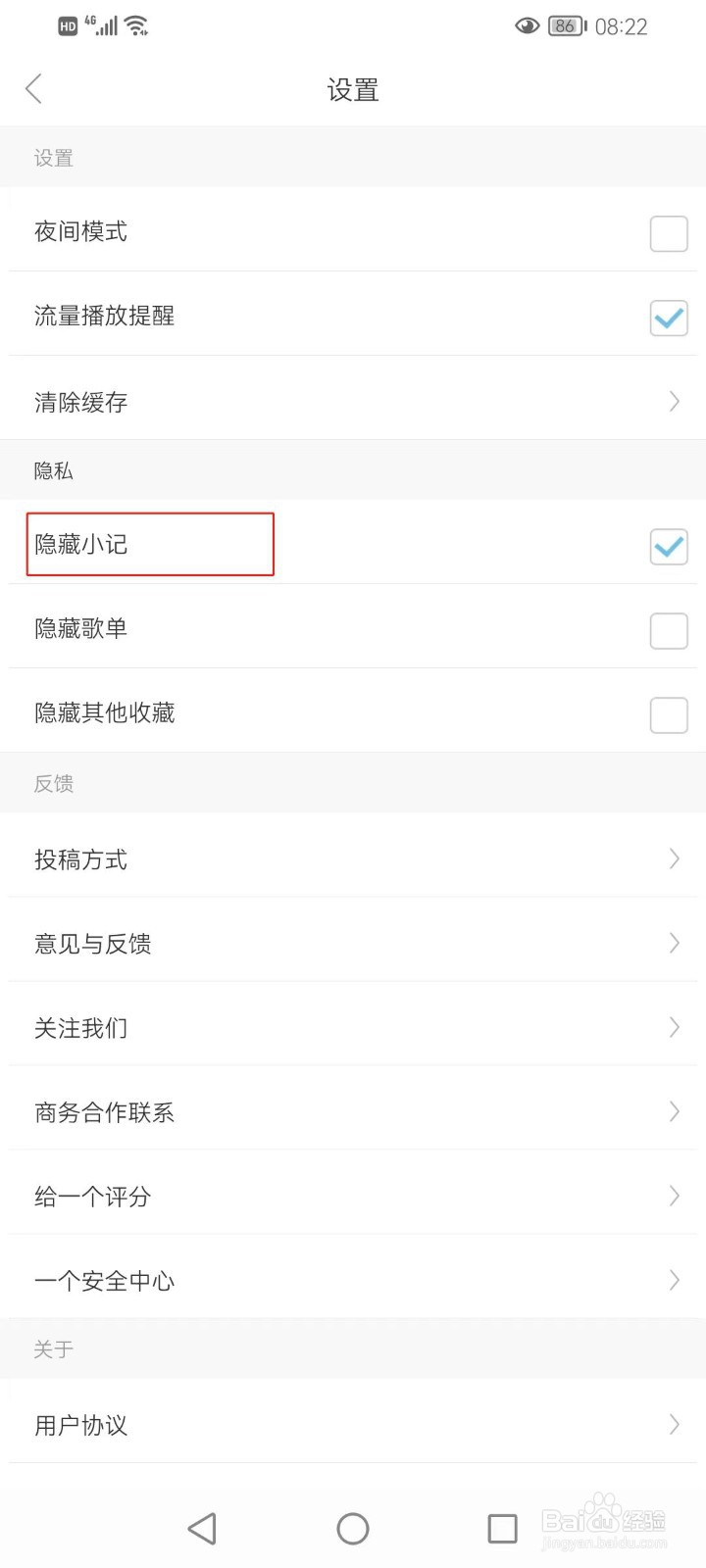This screenshot has height=1568, width=706.
Task: Open 清除缓存 via its chevron
Action: pyautogui.click(x=675, y=401)
